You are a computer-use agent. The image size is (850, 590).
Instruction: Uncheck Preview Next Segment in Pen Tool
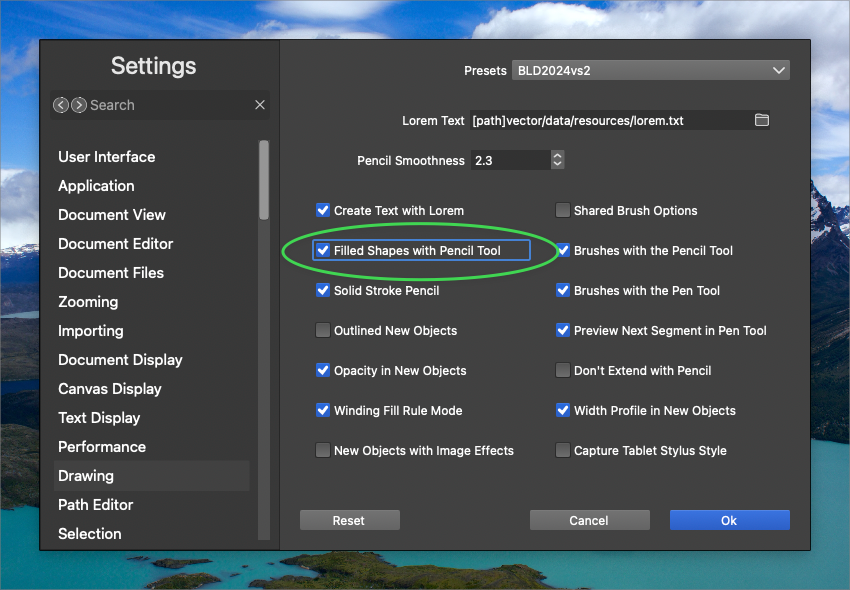pos(563,331)
